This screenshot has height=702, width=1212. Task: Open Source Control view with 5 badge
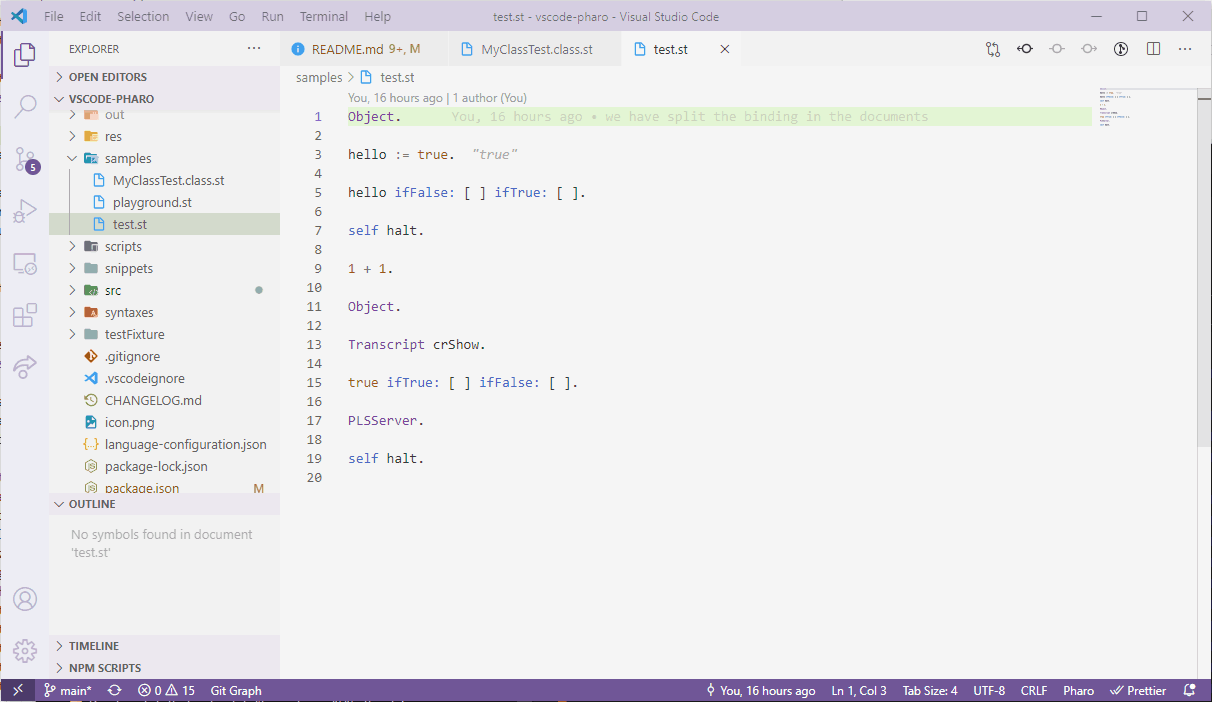[x=25, y=159]
